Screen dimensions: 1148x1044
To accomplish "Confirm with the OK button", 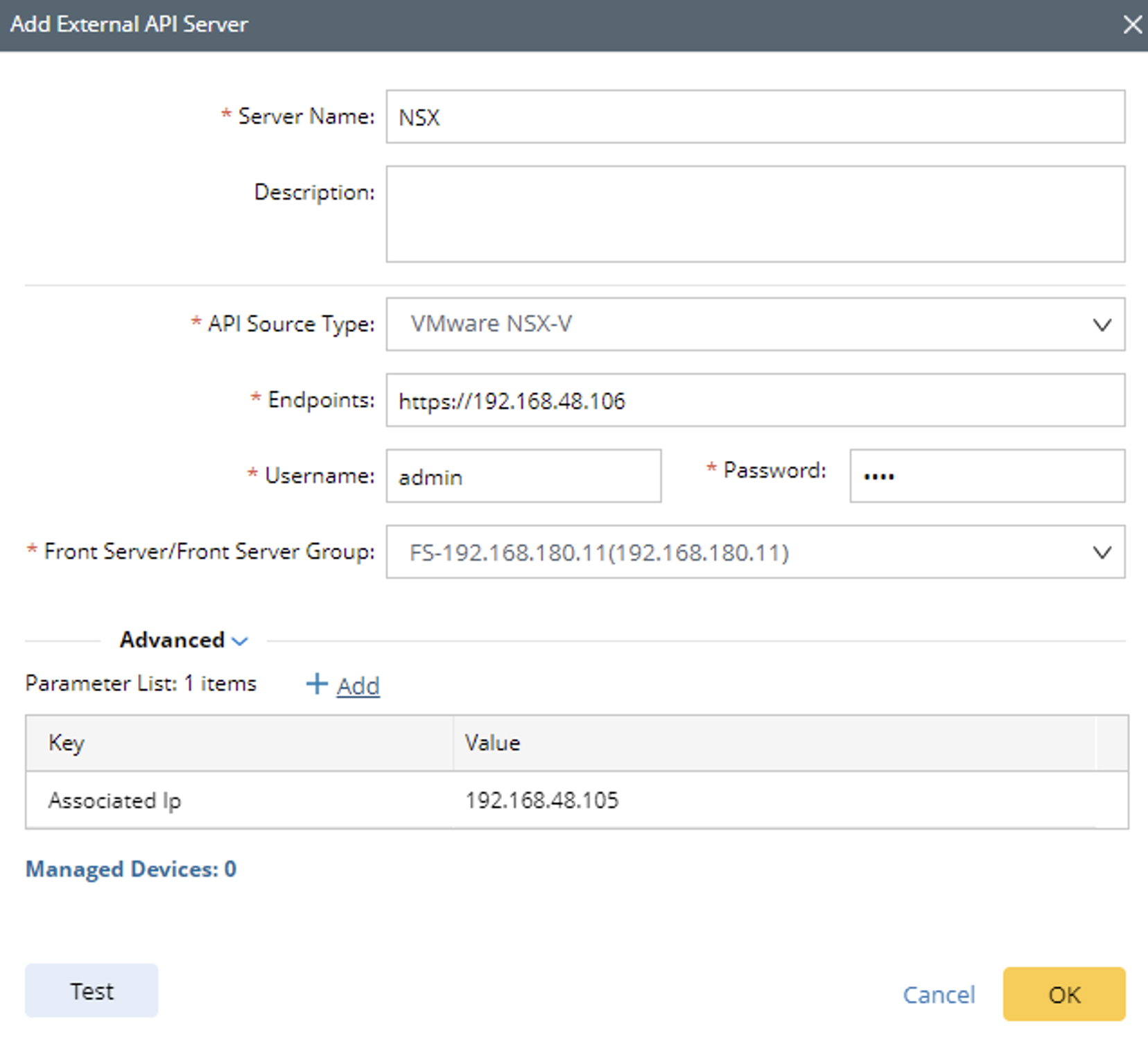I will click(x=1063, y=995).
